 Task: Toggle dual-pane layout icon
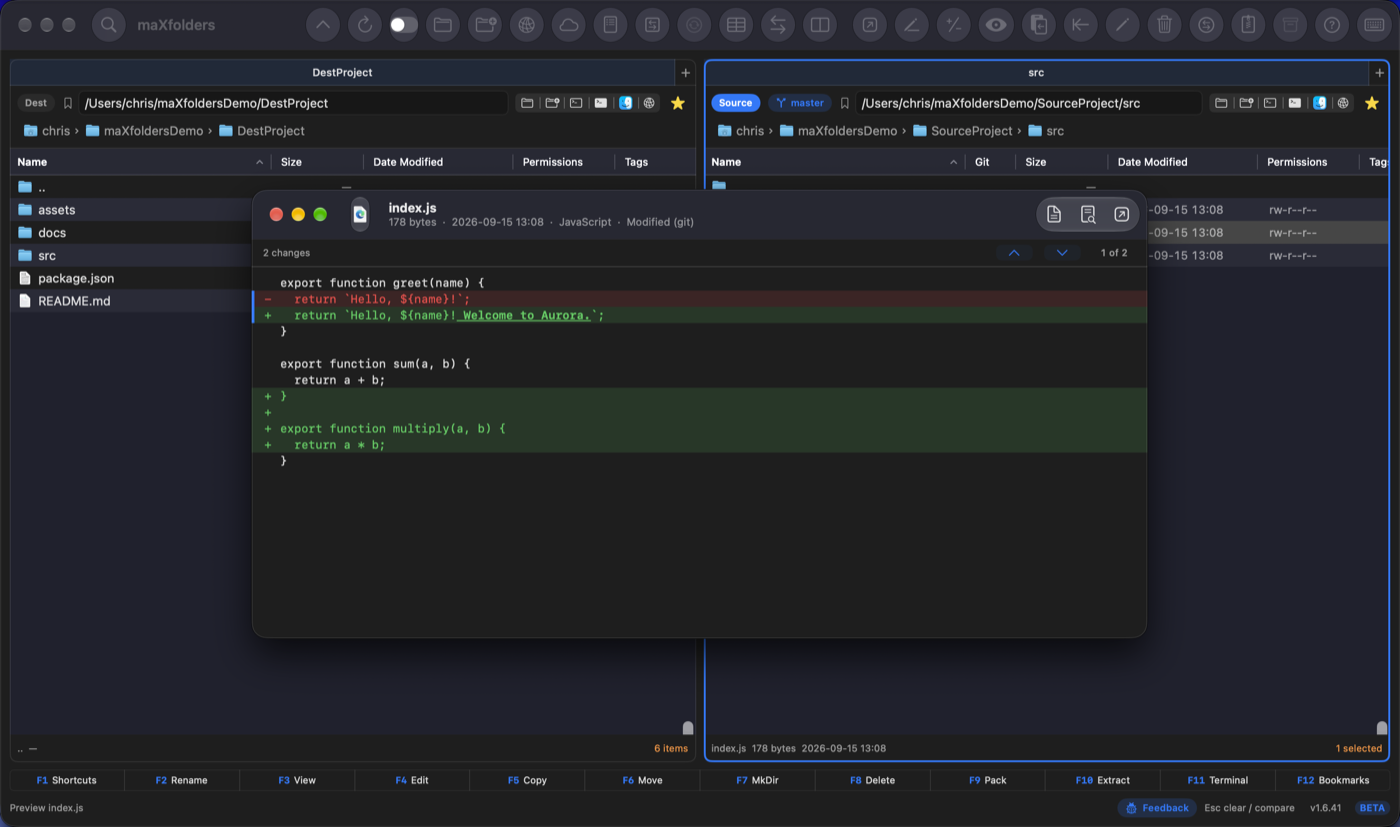click(820, 25)
